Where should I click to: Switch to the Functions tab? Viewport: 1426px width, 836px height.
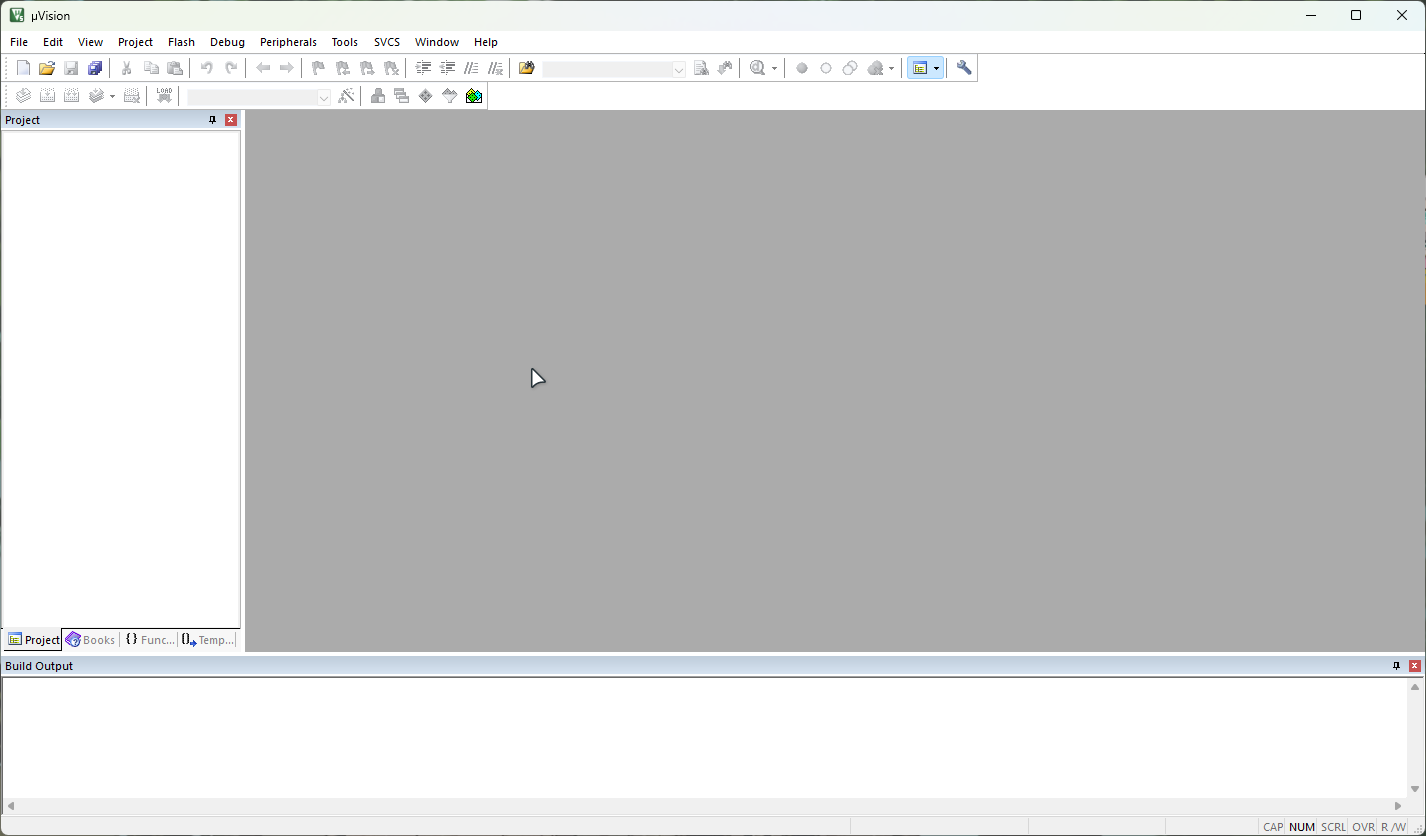pyautogui.click(x=150, y=640)
